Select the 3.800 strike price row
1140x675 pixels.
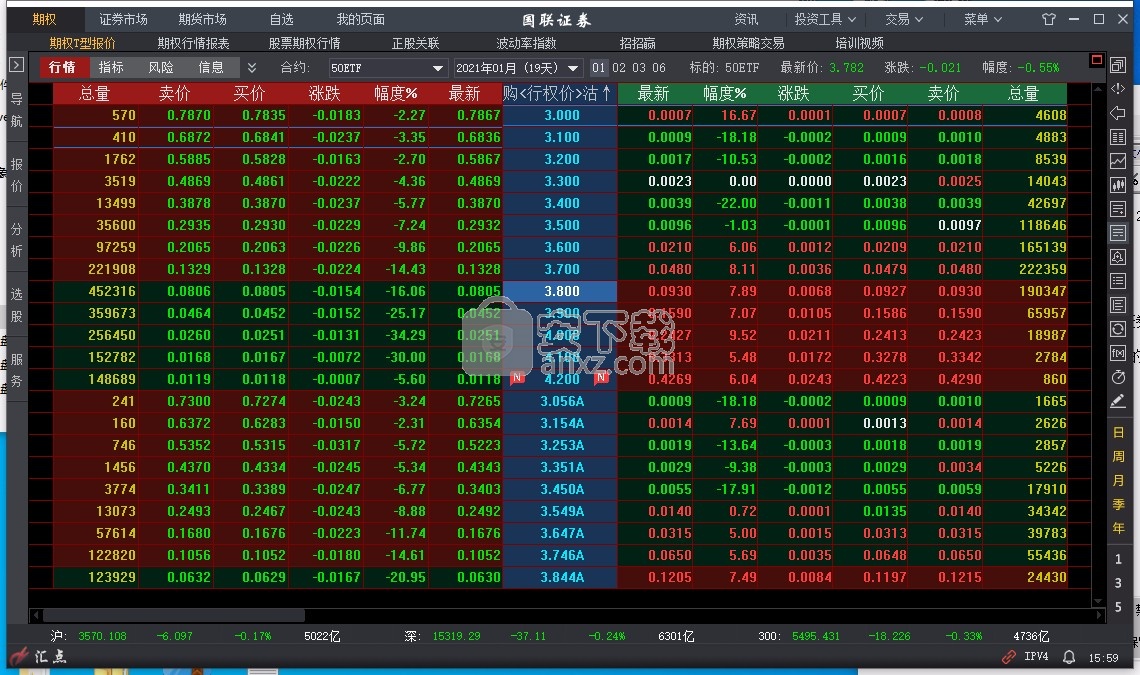560,291
